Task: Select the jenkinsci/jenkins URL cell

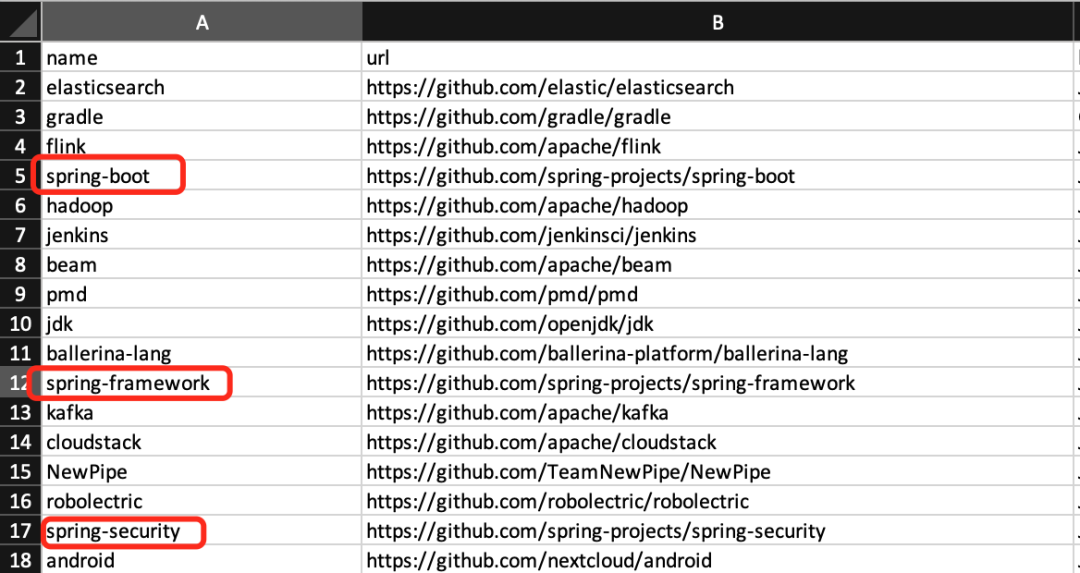Action: 531,236
